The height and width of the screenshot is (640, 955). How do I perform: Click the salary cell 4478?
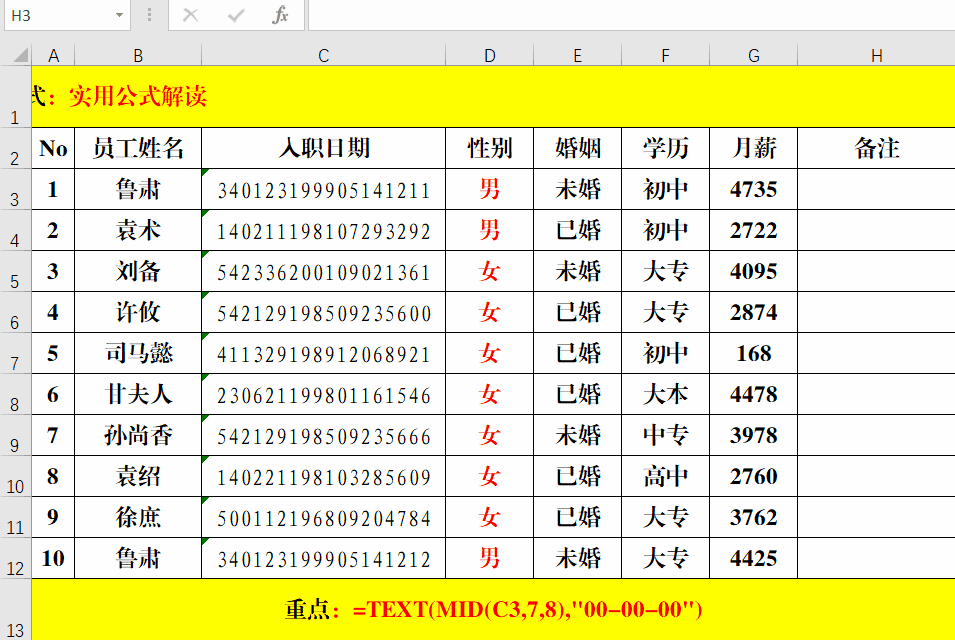[753, 394]
